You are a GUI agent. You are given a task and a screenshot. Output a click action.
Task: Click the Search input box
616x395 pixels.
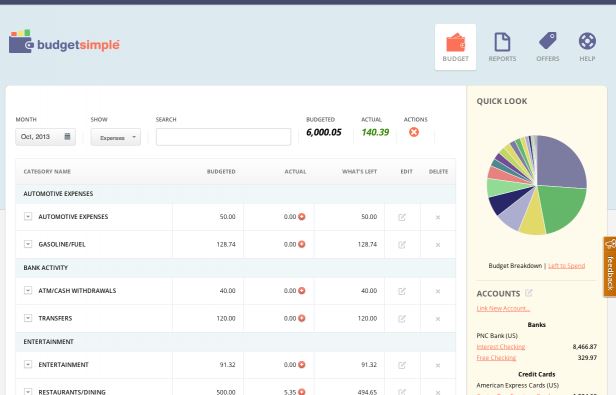(x=223, y=137)
